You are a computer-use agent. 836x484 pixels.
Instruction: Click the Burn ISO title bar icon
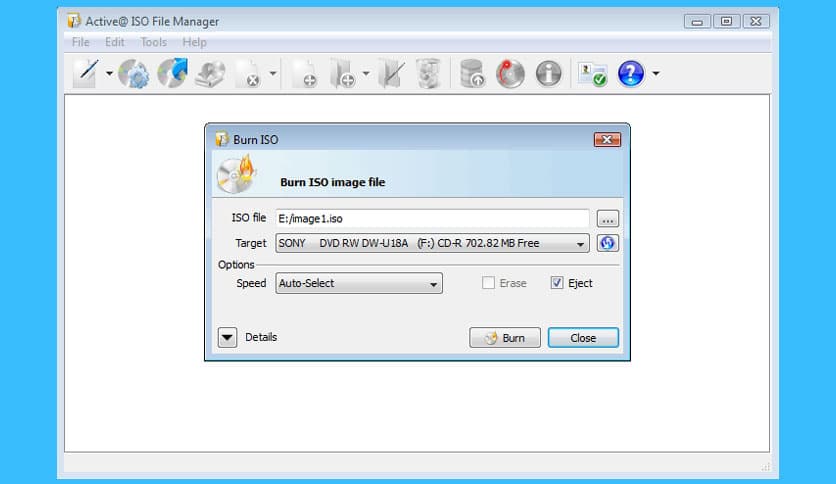221,139
